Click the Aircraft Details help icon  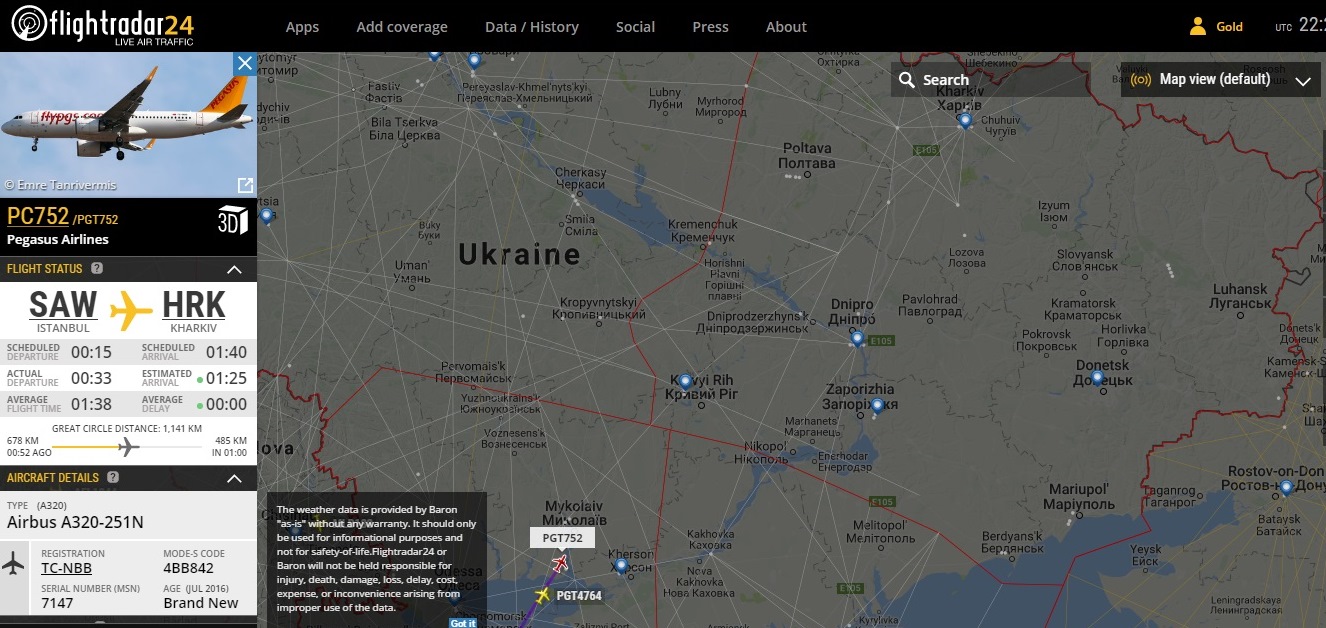point(113,478)
